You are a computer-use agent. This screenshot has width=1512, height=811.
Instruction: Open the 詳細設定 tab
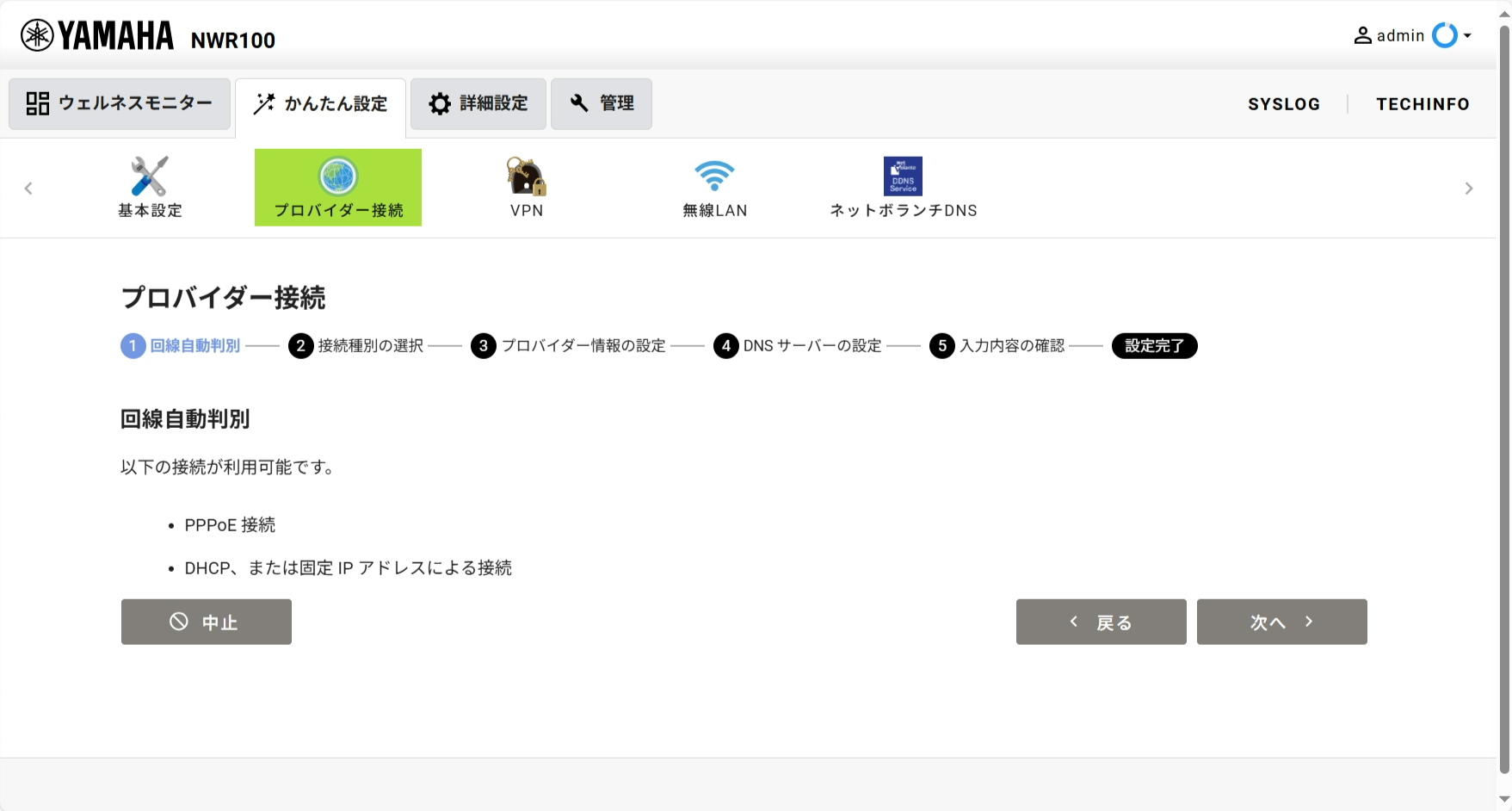(x=478, y=104)
